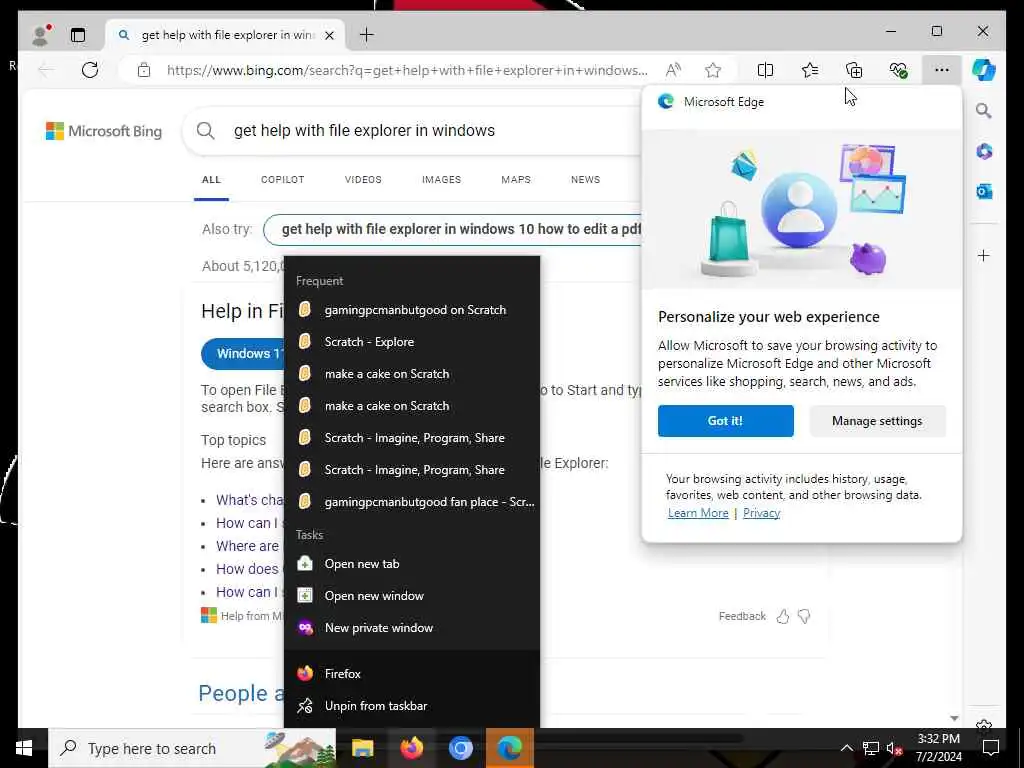The height and width of the screenshot is (768, 1024).
Task: Open the notification center icon
Action: pyautogui.click(x=991, y=748)
